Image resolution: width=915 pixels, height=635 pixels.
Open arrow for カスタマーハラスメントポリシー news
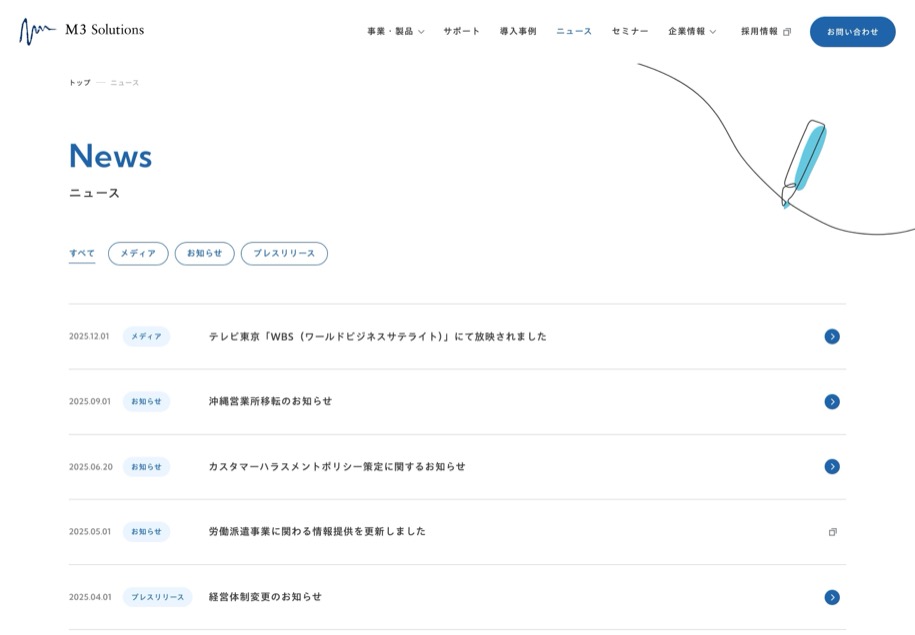(x=832, y=466)
